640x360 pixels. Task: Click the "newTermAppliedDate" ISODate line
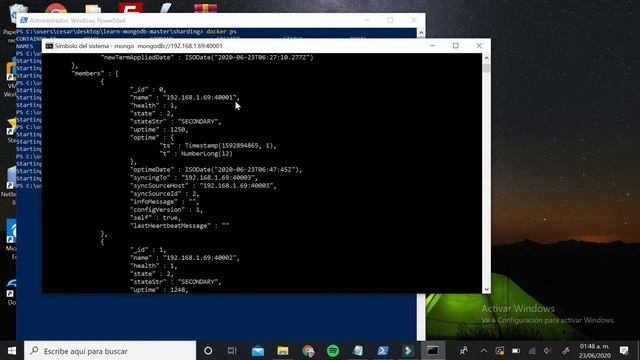pyautogui.click(x=207, y=58)
